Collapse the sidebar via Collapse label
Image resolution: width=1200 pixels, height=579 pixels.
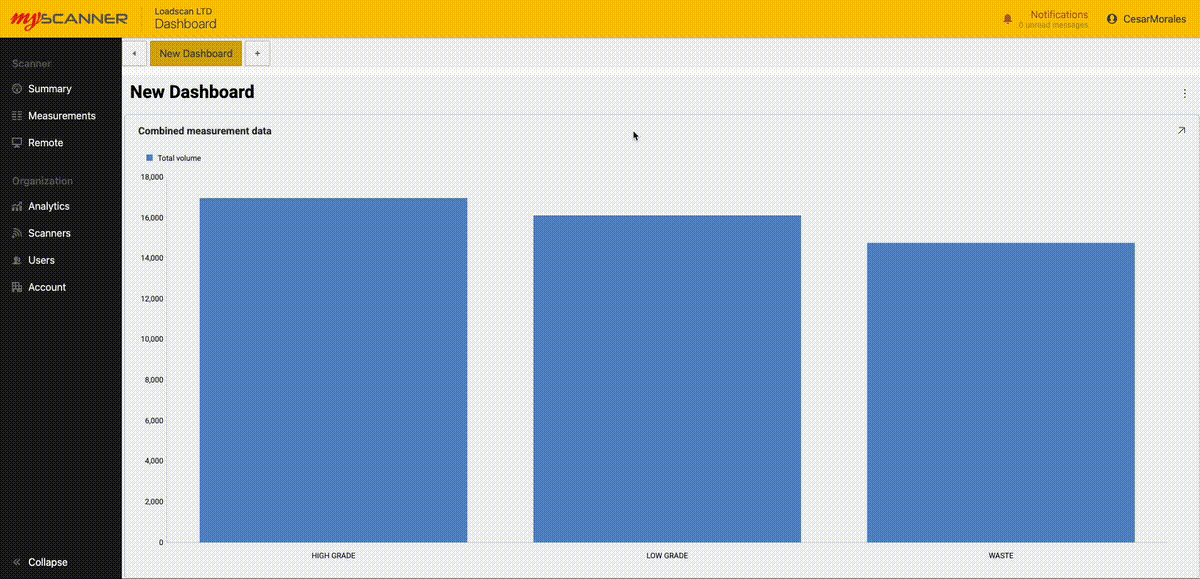[x=48, y=562]
